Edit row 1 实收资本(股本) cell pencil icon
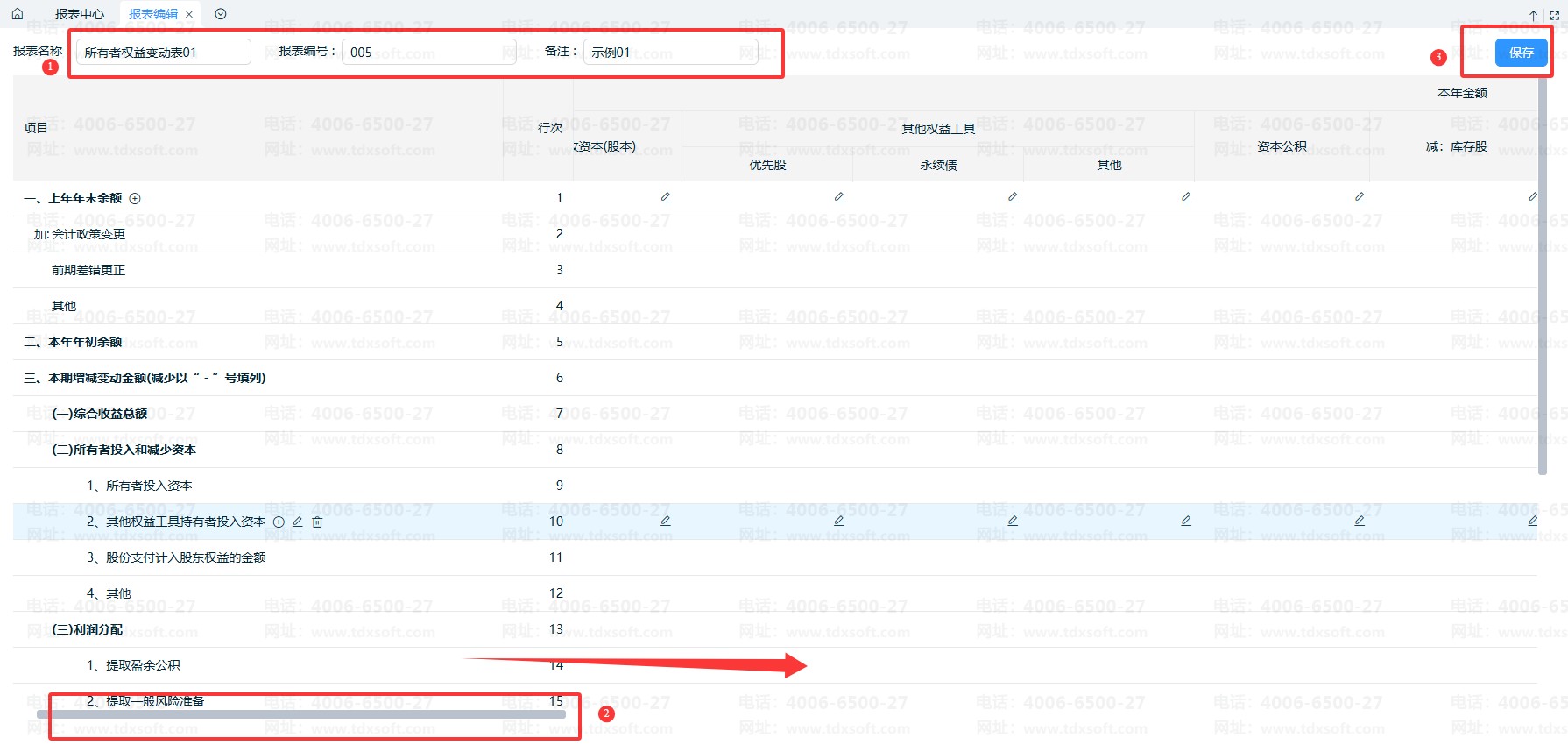The width and height of the screenshot is (1568, 745). [666, 197]
